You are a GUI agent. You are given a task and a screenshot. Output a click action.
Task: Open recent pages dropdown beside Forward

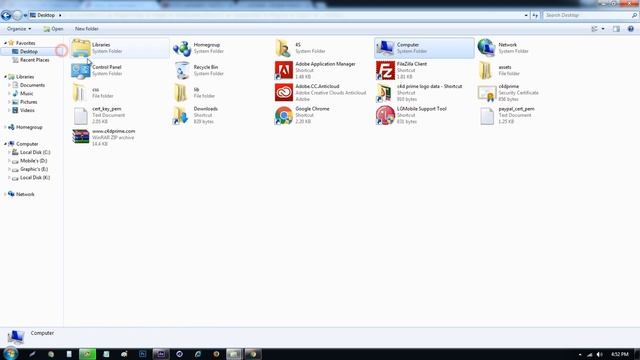25,16
